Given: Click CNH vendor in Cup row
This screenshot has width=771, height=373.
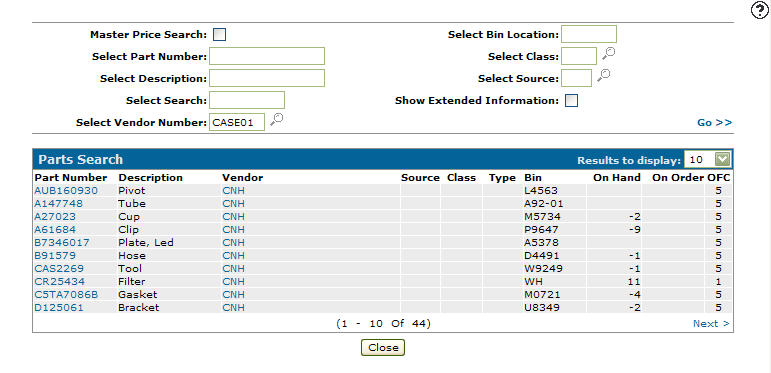Looking at the screenshot, I should (x=233, y=217).
